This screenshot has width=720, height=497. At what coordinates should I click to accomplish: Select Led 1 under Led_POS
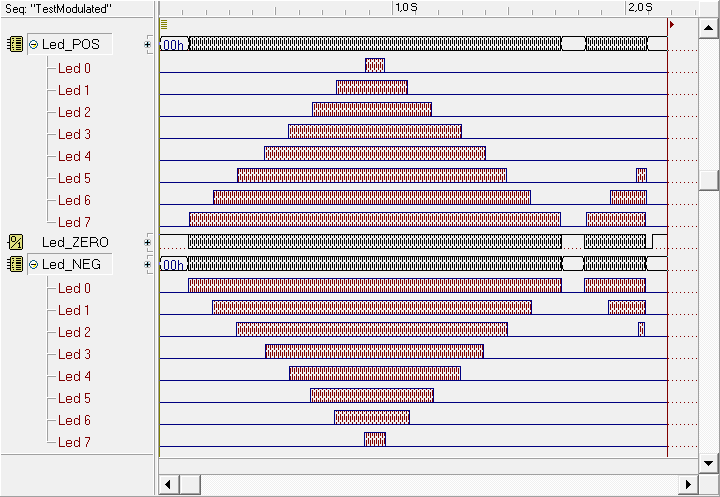pyautogui.click(x=73, y=90)
